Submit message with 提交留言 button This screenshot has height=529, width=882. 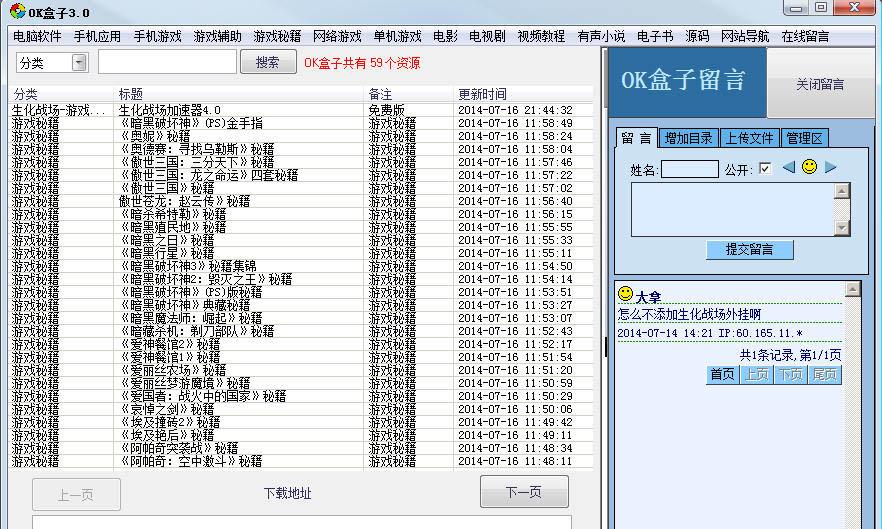749,249
